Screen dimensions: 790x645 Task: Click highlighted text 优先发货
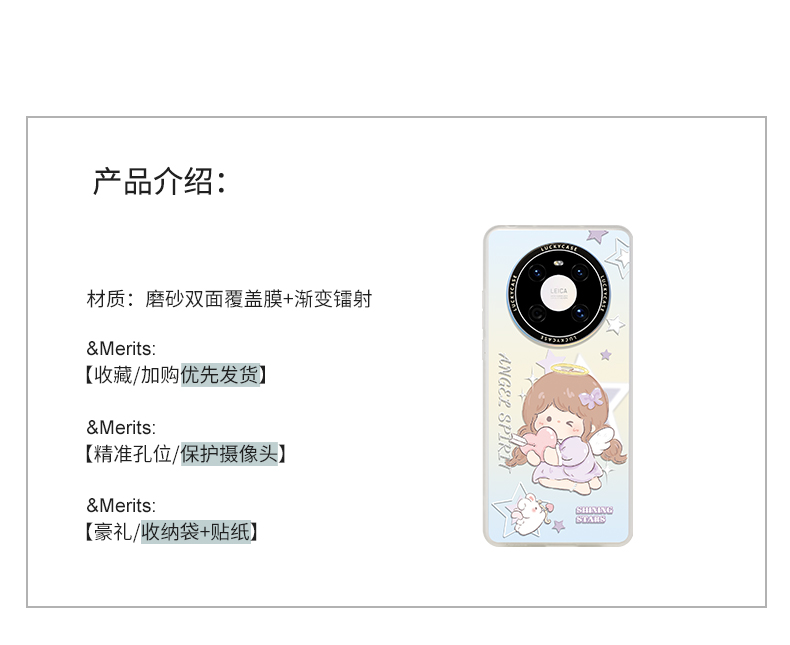tap(220, 375)
